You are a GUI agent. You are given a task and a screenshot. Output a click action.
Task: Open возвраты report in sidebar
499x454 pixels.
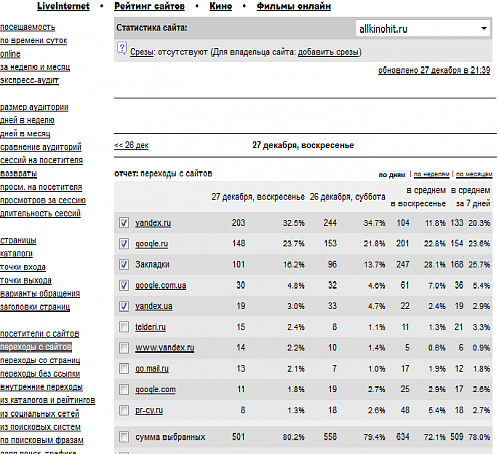(18, 174)
